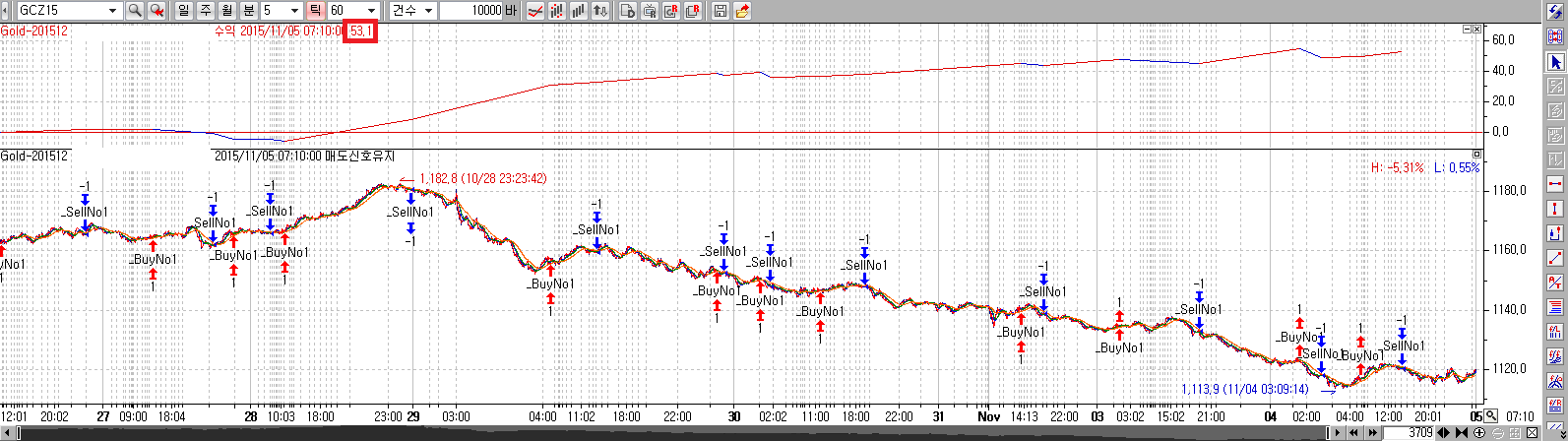Click the red line chart toolbar icon
1568x441 pixels.
[535, 11]
